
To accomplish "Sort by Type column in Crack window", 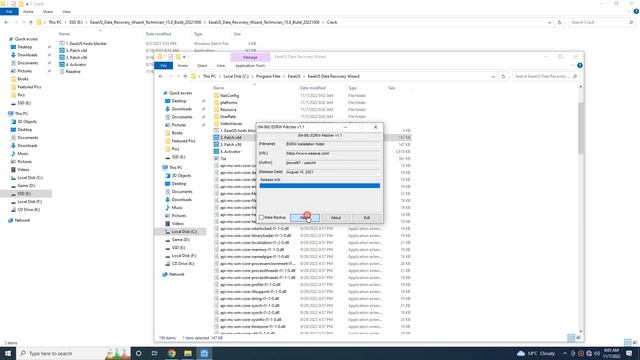I will click(x=198, y=34).
